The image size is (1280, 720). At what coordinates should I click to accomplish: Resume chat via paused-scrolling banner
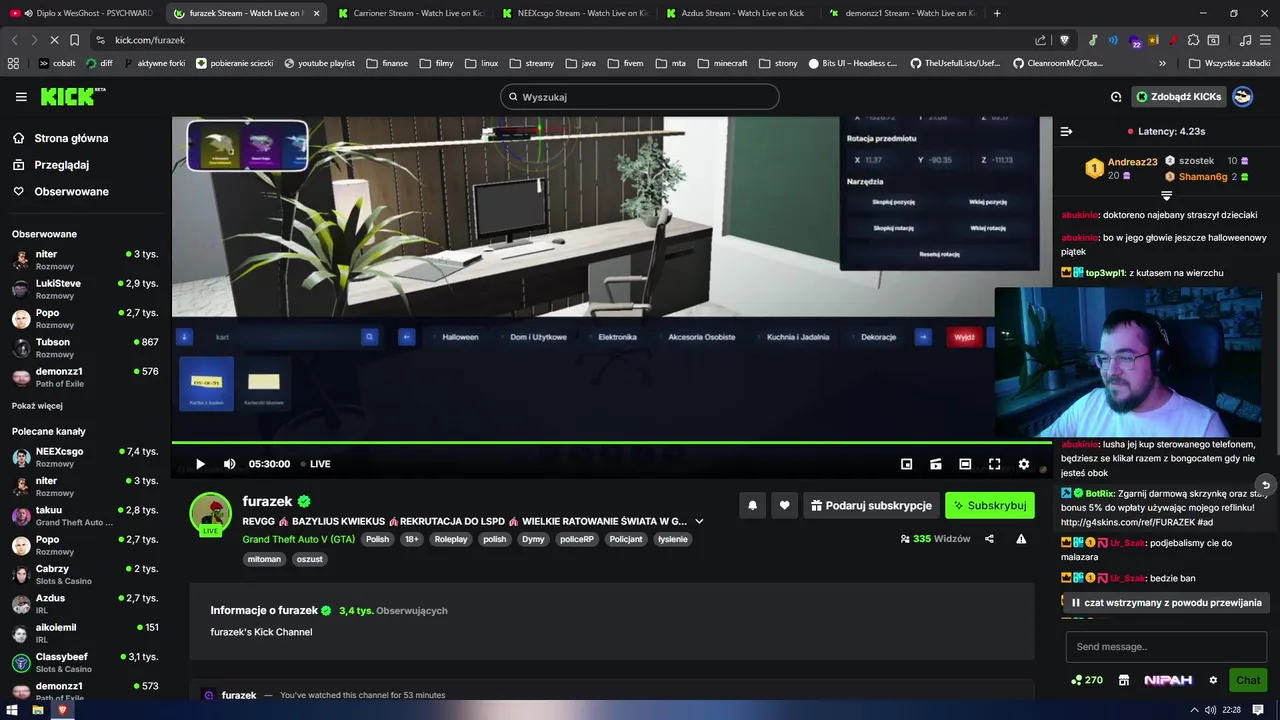pos(1166,603)
